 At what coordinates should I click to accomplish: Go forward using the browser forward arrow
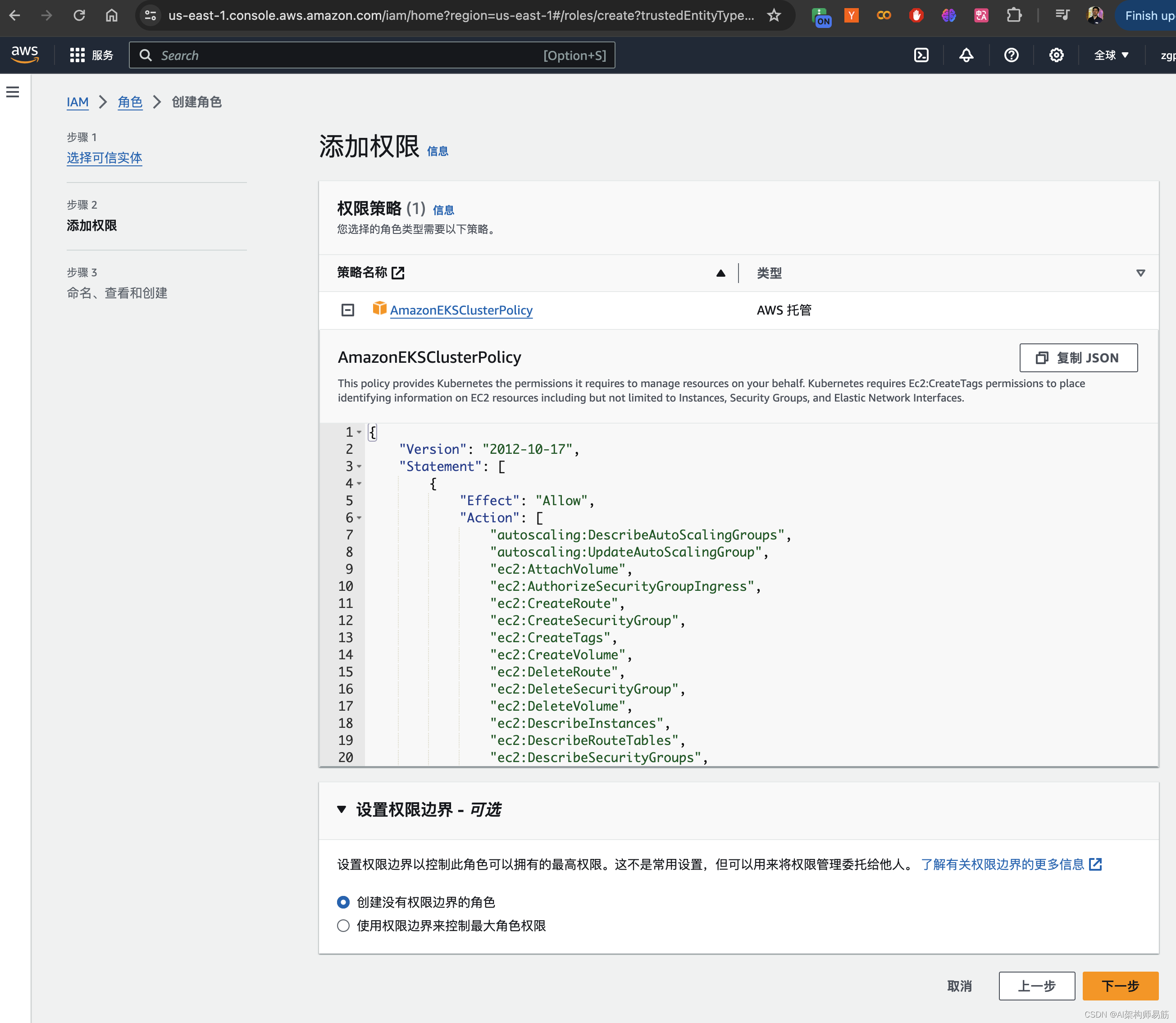[x=47, y=15]
